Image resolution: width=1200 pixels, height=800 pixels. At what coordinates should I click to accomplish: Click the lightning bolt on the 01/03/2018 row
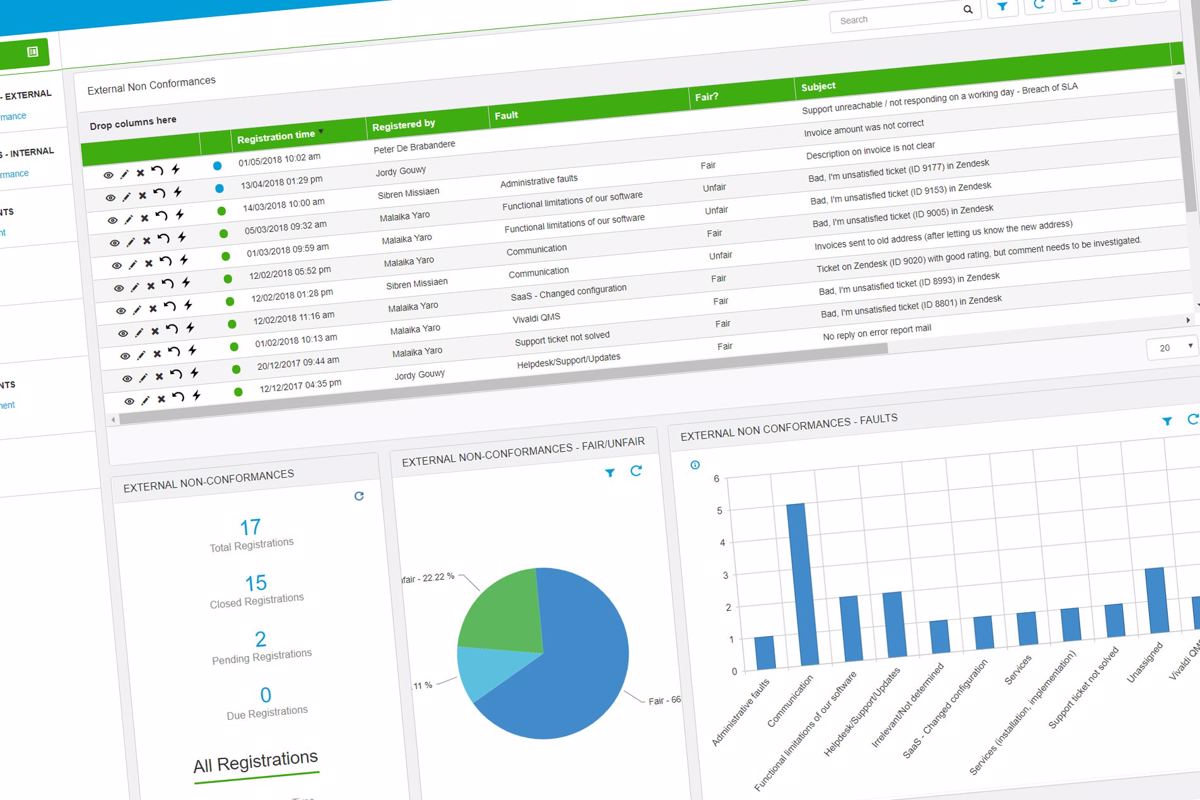182,261
